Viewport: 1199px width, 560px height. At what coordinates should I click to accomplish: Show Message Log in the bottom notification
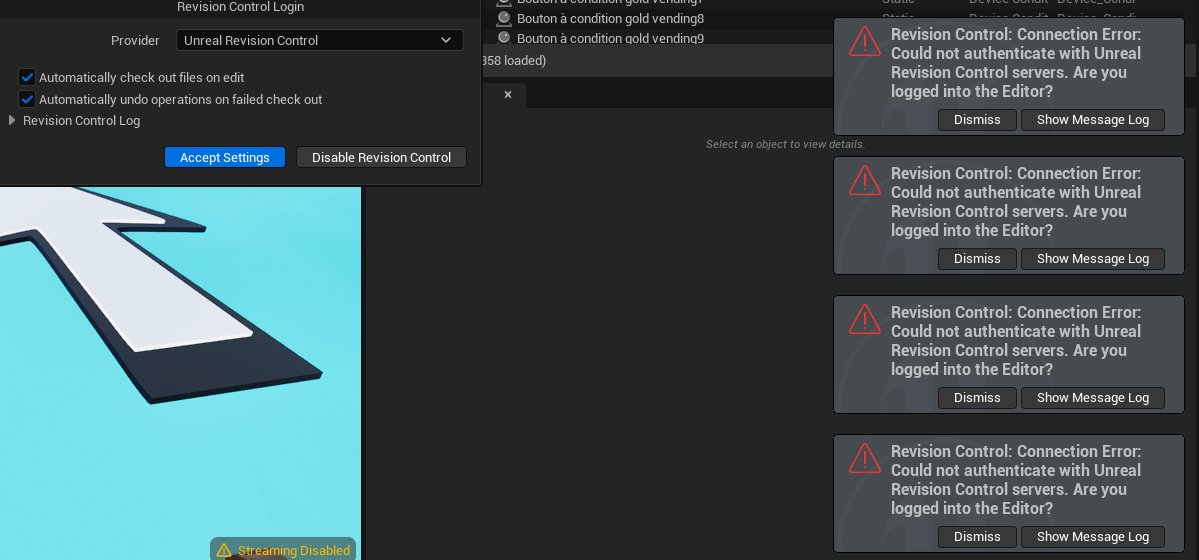point(1093,537)
